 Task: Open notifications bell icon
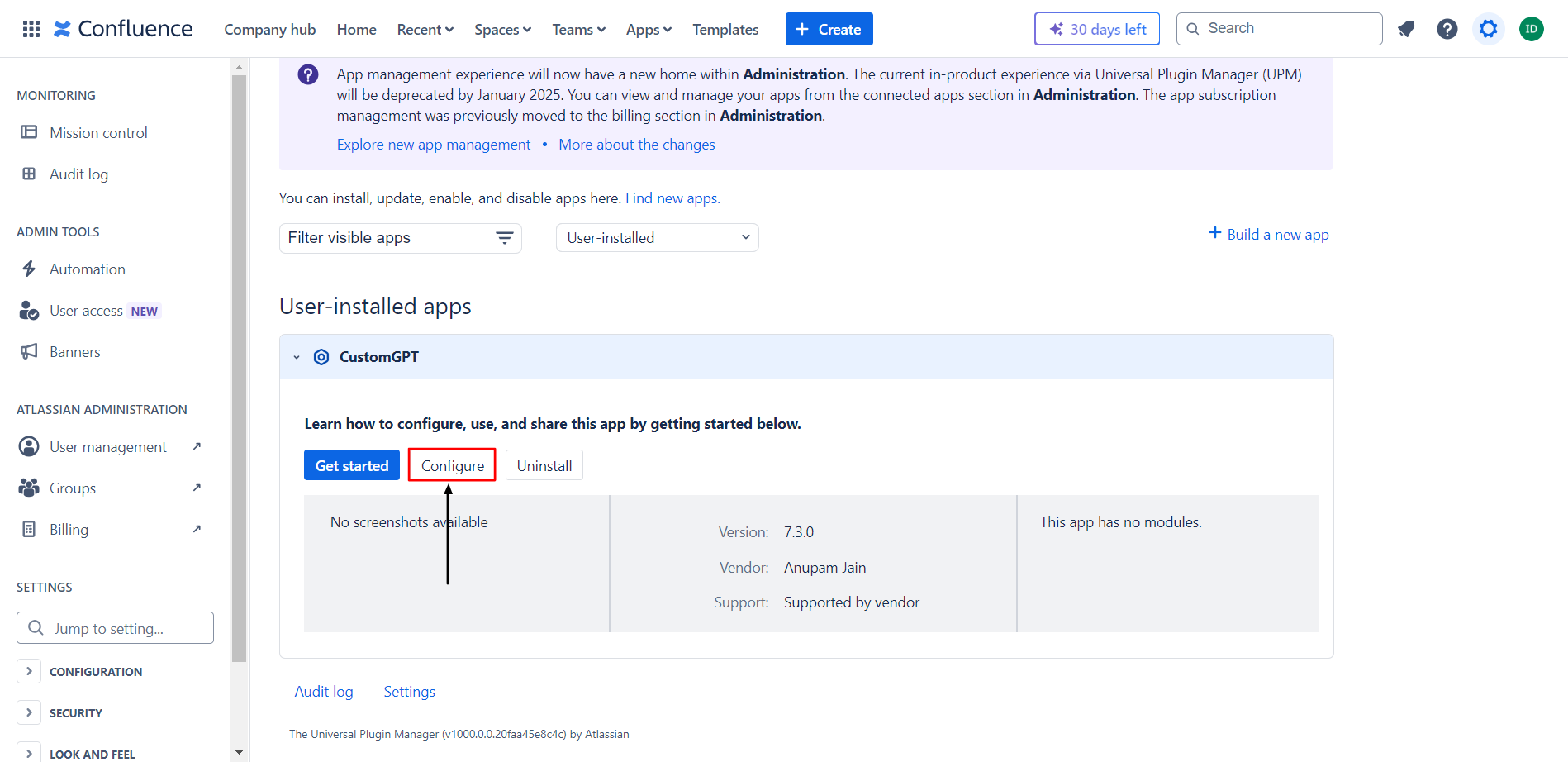click(1406, 29)
